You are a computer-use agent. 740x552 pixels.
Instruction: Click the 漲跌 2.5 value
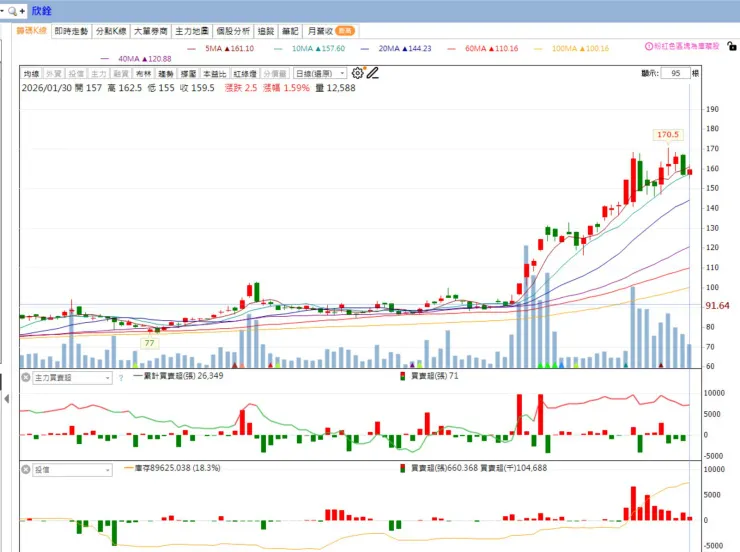point(241,88)
